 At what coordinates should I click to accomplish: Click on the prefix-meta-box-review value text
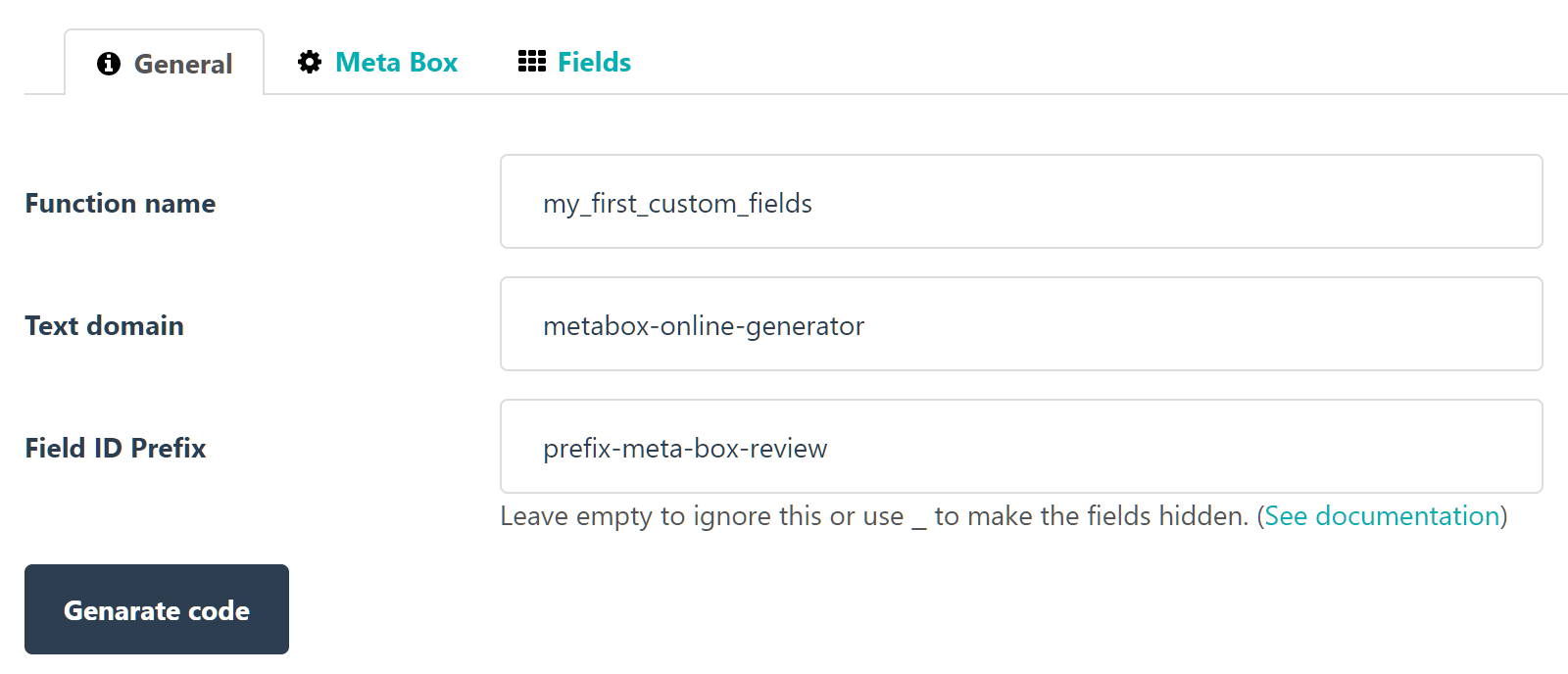(685, 449)
